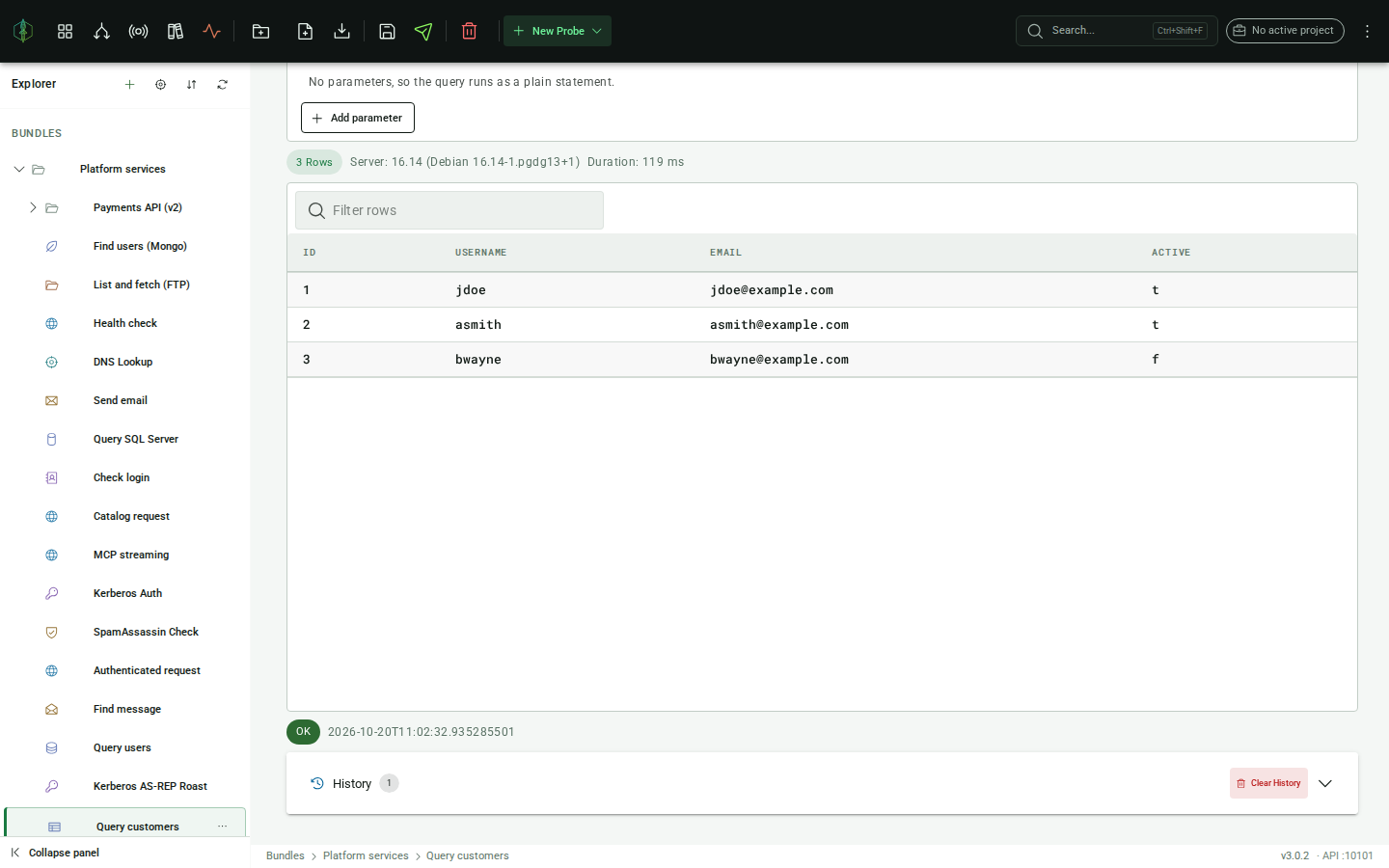Click the bwayne@example.com email cell
Image resolution: width=1389 pixels, height=868 pixels.
tap(779, 360)
